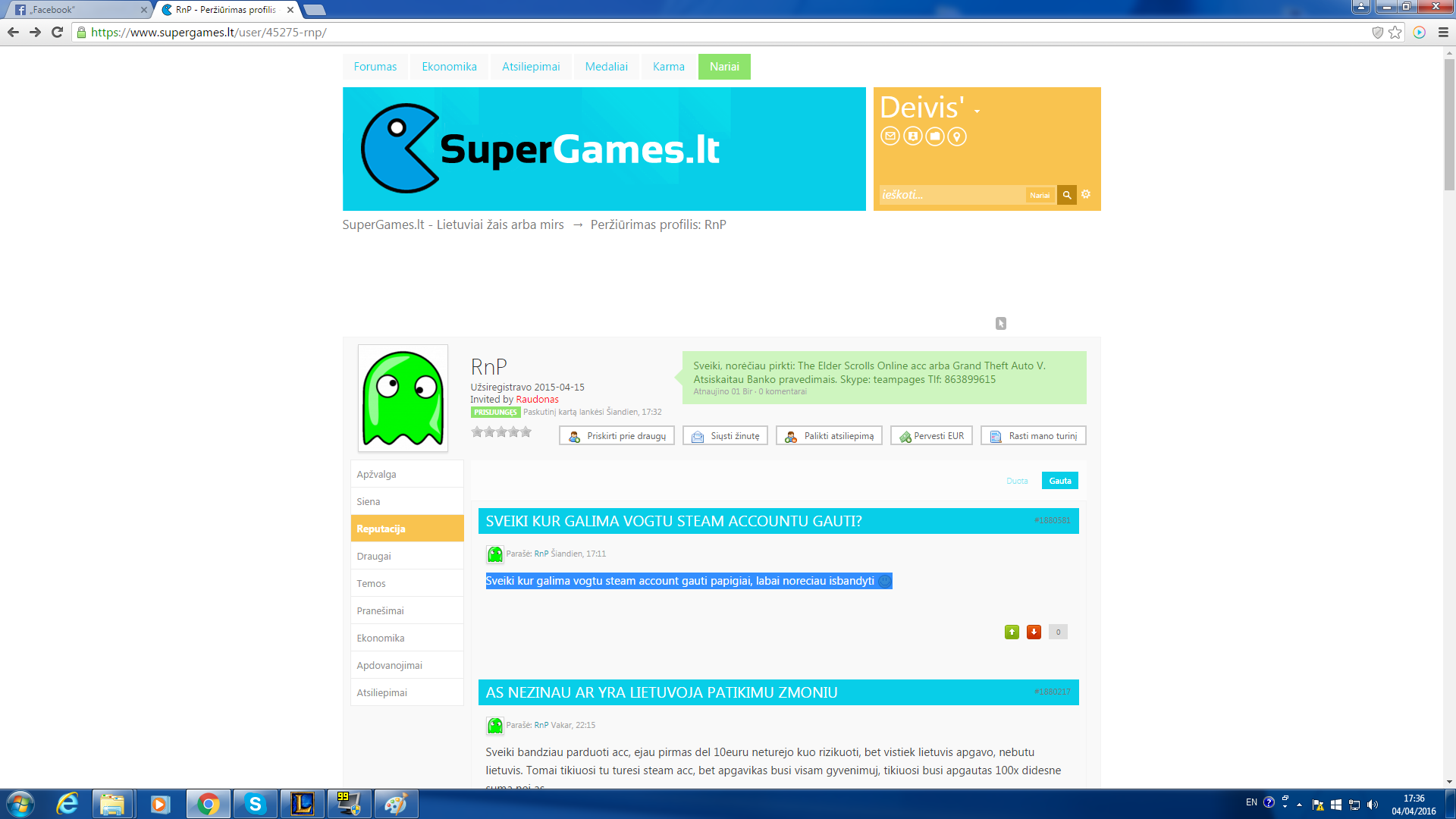Image resolution: width=1456 pixels, height=819 pixels.
Task: Click the Palikti atsiliepimą button
Action: (x=829, y=436)
